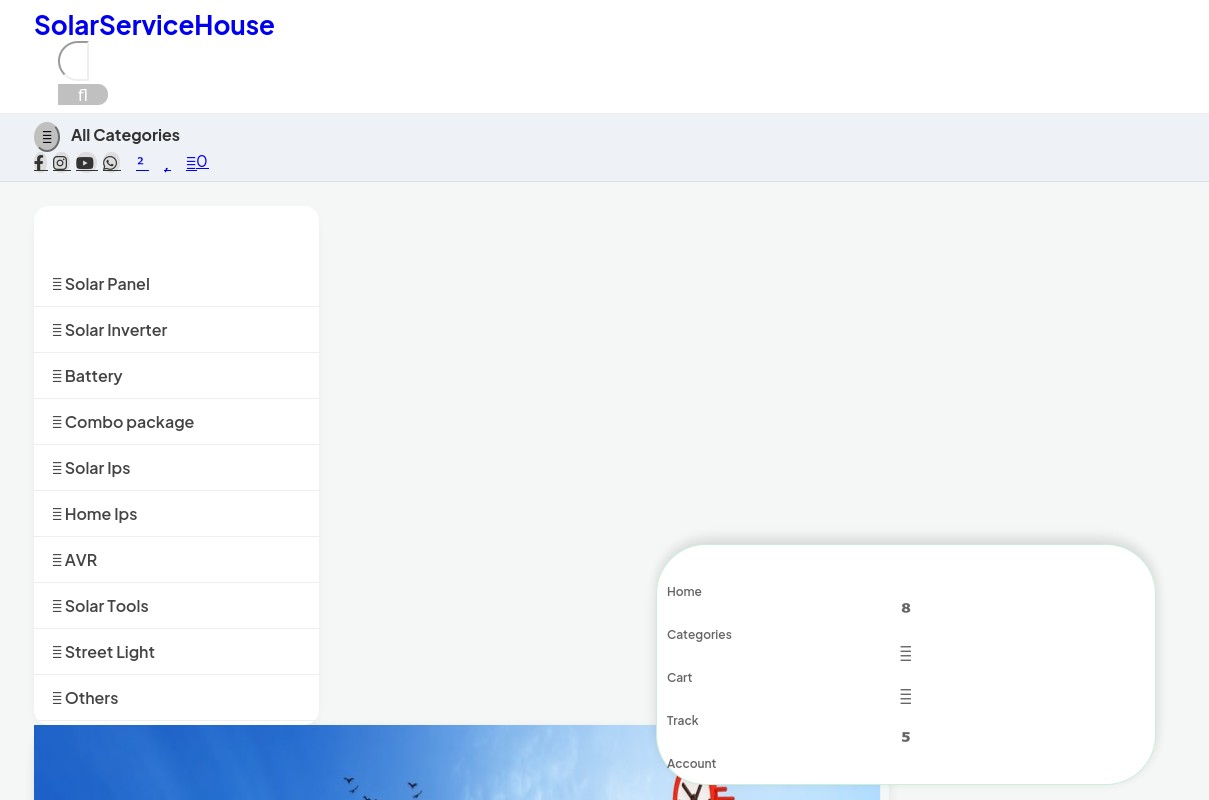
Task: Open the AVR category
Action: pos(176,560)
